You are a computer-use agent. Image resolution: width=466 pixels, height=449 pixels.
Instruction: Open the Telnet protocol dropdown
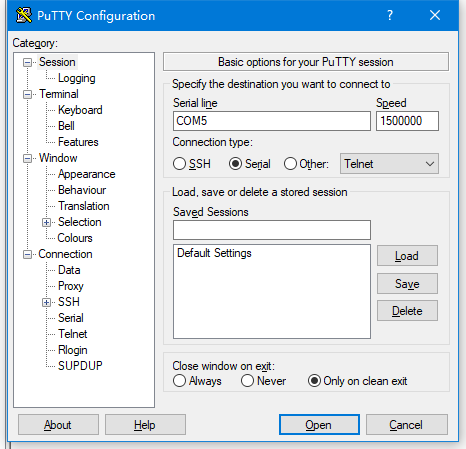[389, 164]
